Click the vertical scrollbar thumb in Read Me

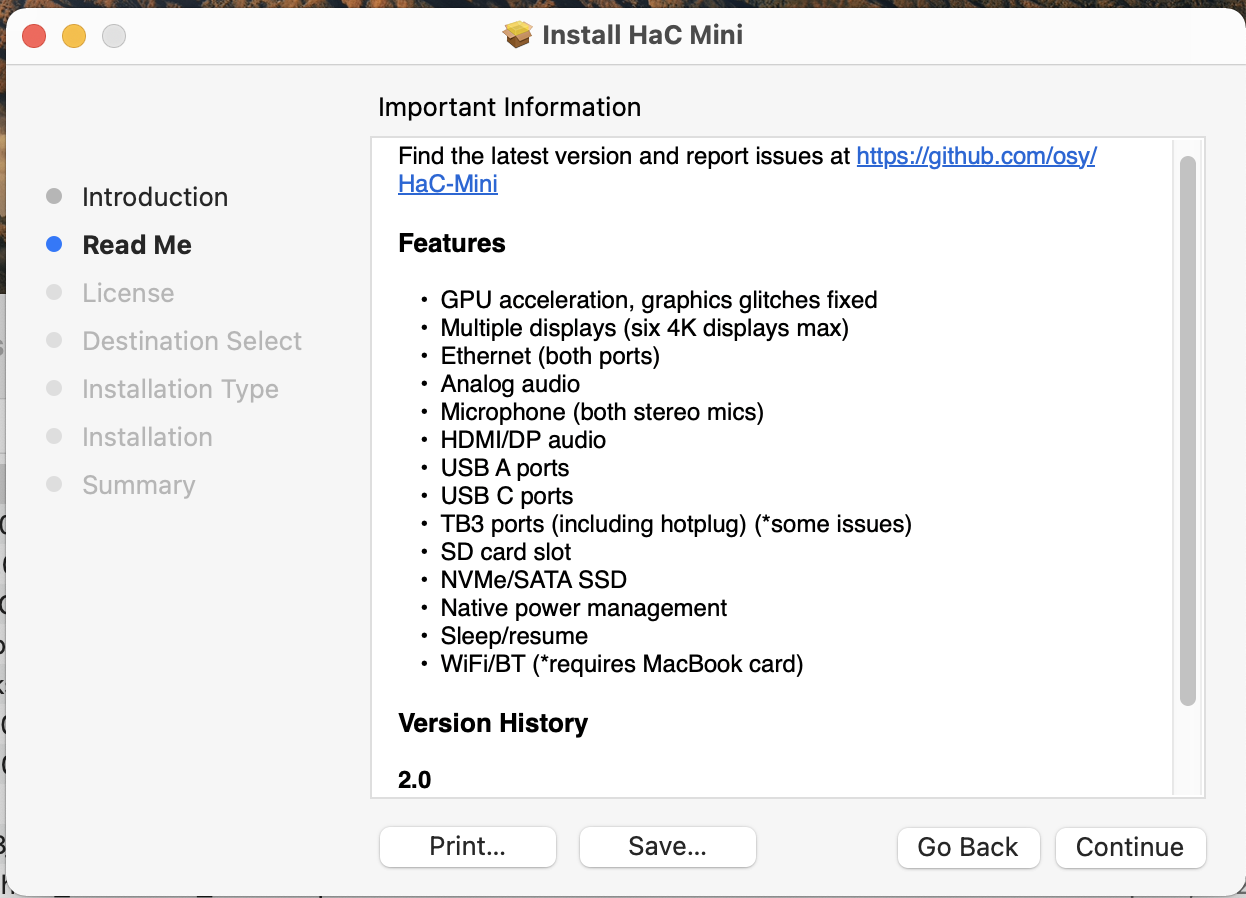pos(1188,431)
